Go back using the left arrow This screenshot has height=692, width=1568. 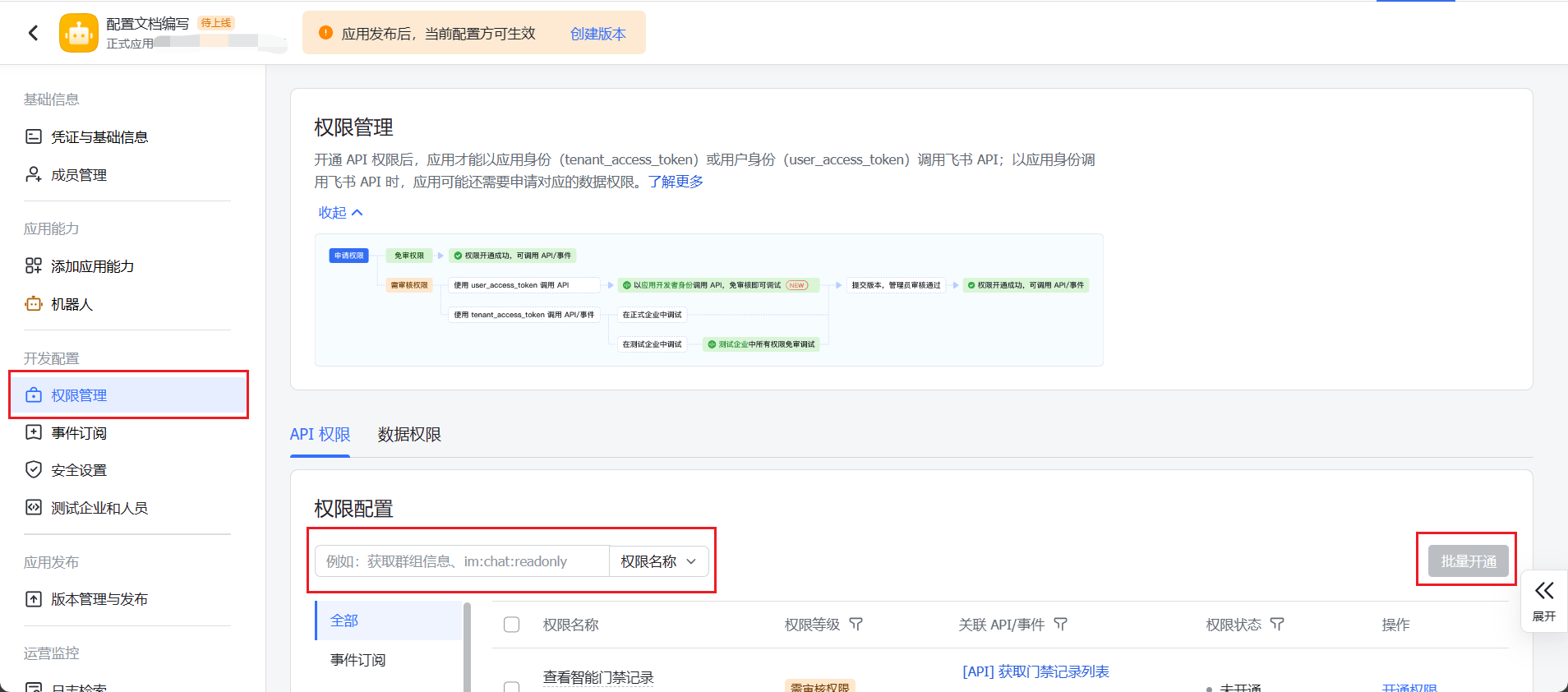click(34, 33)
